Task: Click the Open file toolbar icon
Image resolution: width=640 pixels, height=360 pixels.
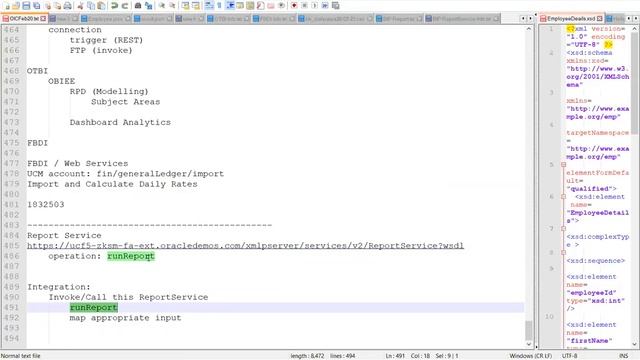Action: [16, 6]
